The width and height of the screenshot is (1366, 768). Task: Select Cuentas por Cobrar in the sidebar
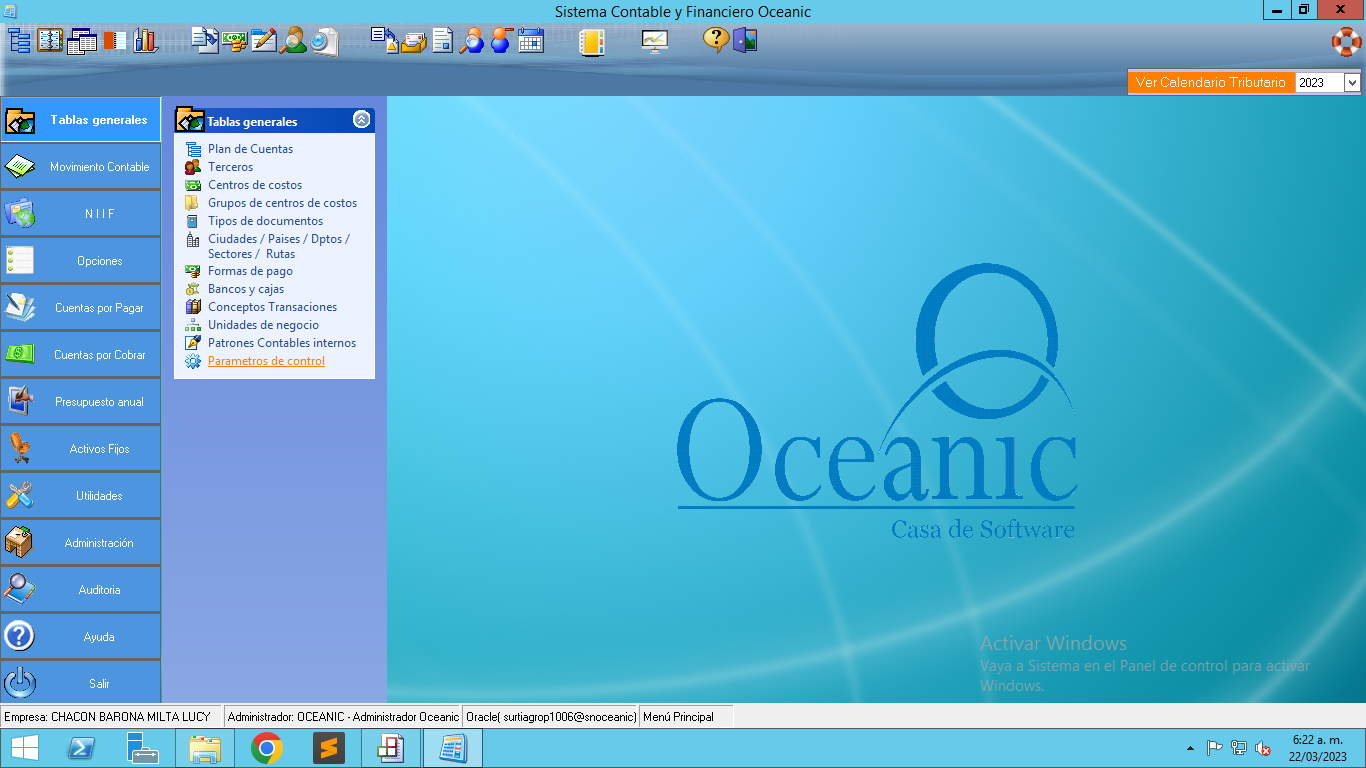80,355
